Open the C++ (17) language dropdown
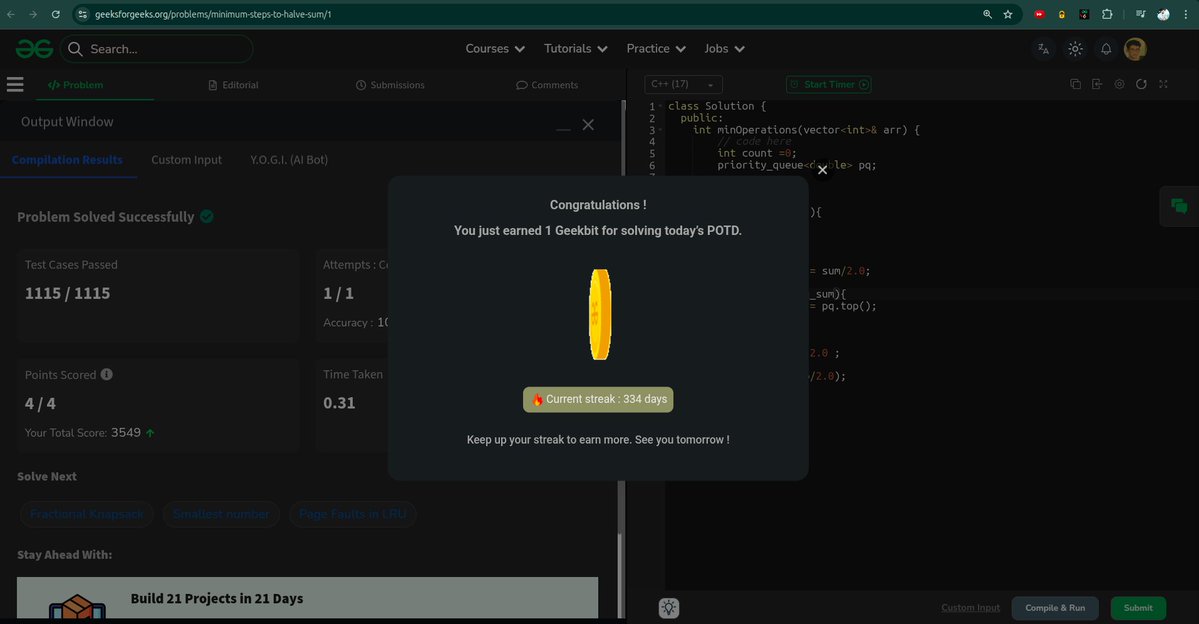The height and width of the screenshot is (624, 1199). [x=683, y=84]
